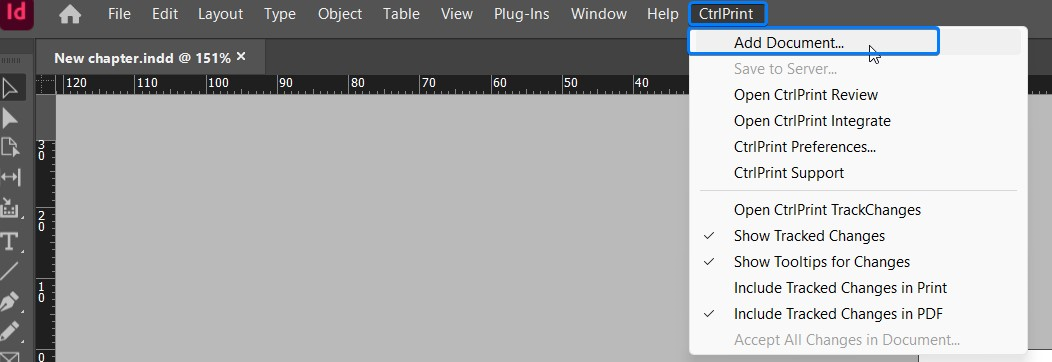Screen dimensions: 1052x362
Task: Click the InDesign Home icon
Action: 70,13
